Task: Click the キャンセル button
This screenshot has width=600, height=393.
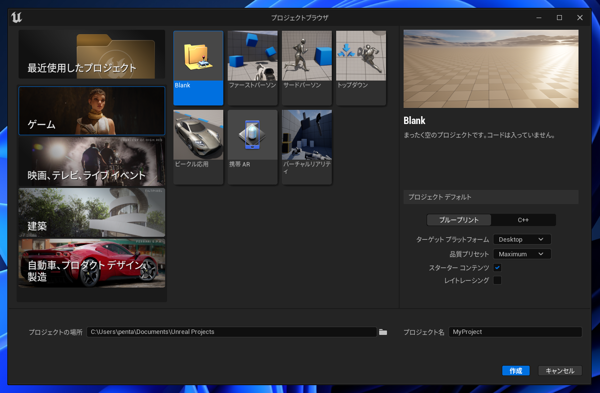Action: (560, 370)
